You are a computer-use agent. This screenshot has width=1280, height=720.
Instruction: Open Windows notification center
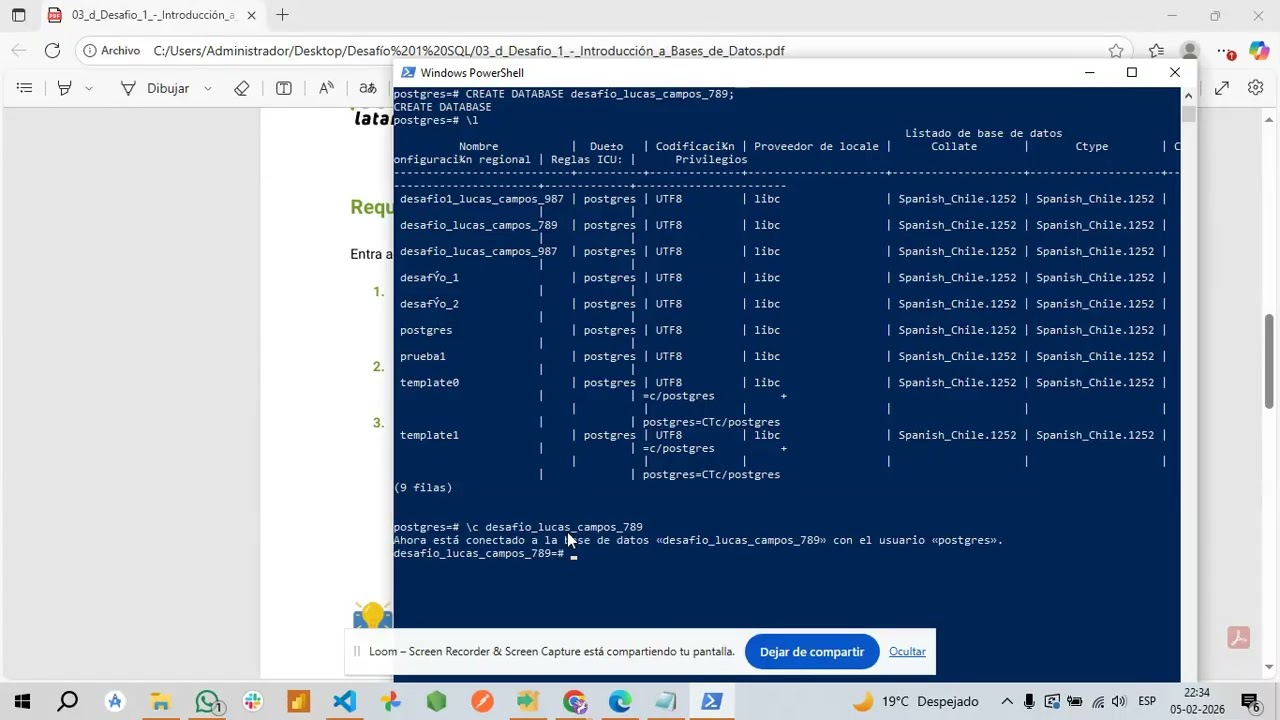(x=1250, y=702)
